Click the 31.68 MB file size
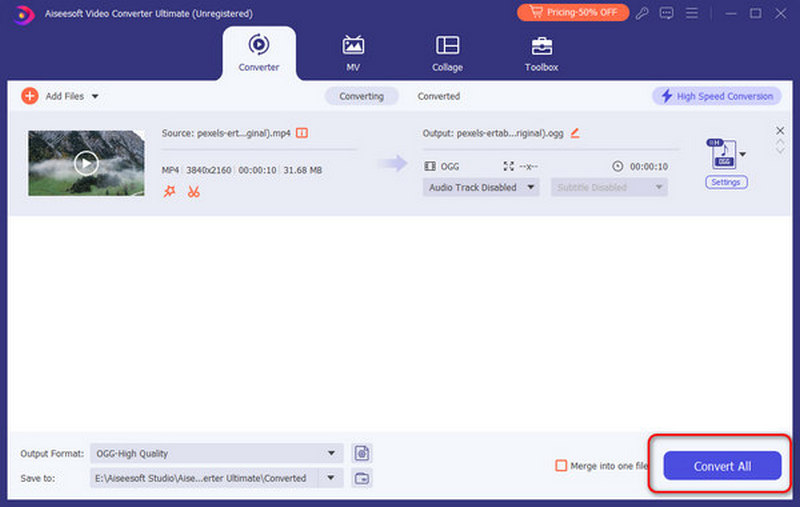The image size is (800, 507). (303, 170)
